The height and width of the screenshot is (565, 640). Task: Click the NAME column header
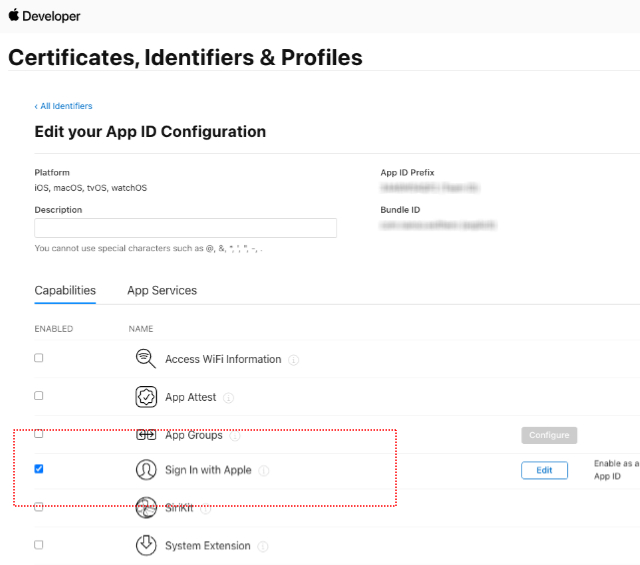(141, 329)
